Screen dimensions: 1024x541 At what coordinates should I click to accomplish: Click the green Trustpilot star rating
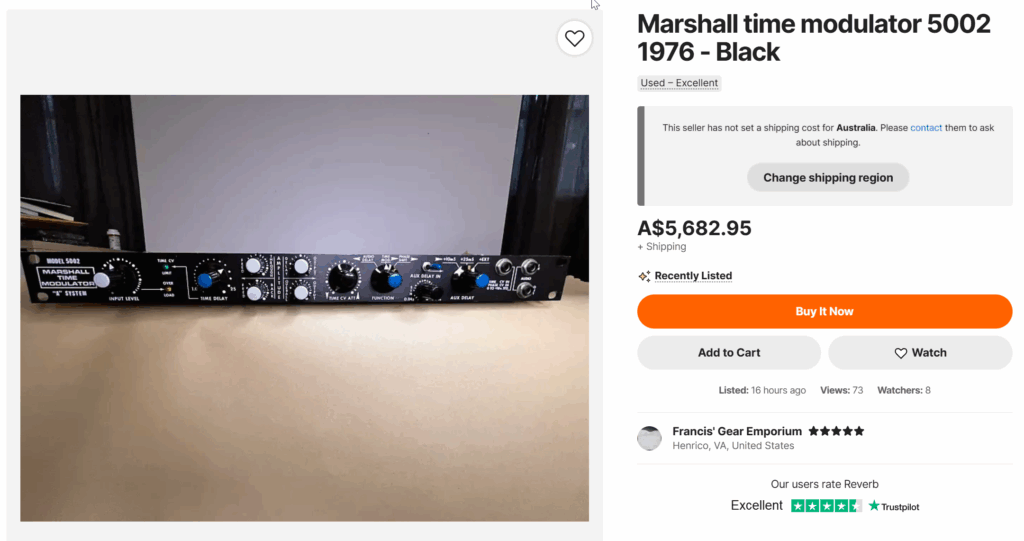point(826,506)
